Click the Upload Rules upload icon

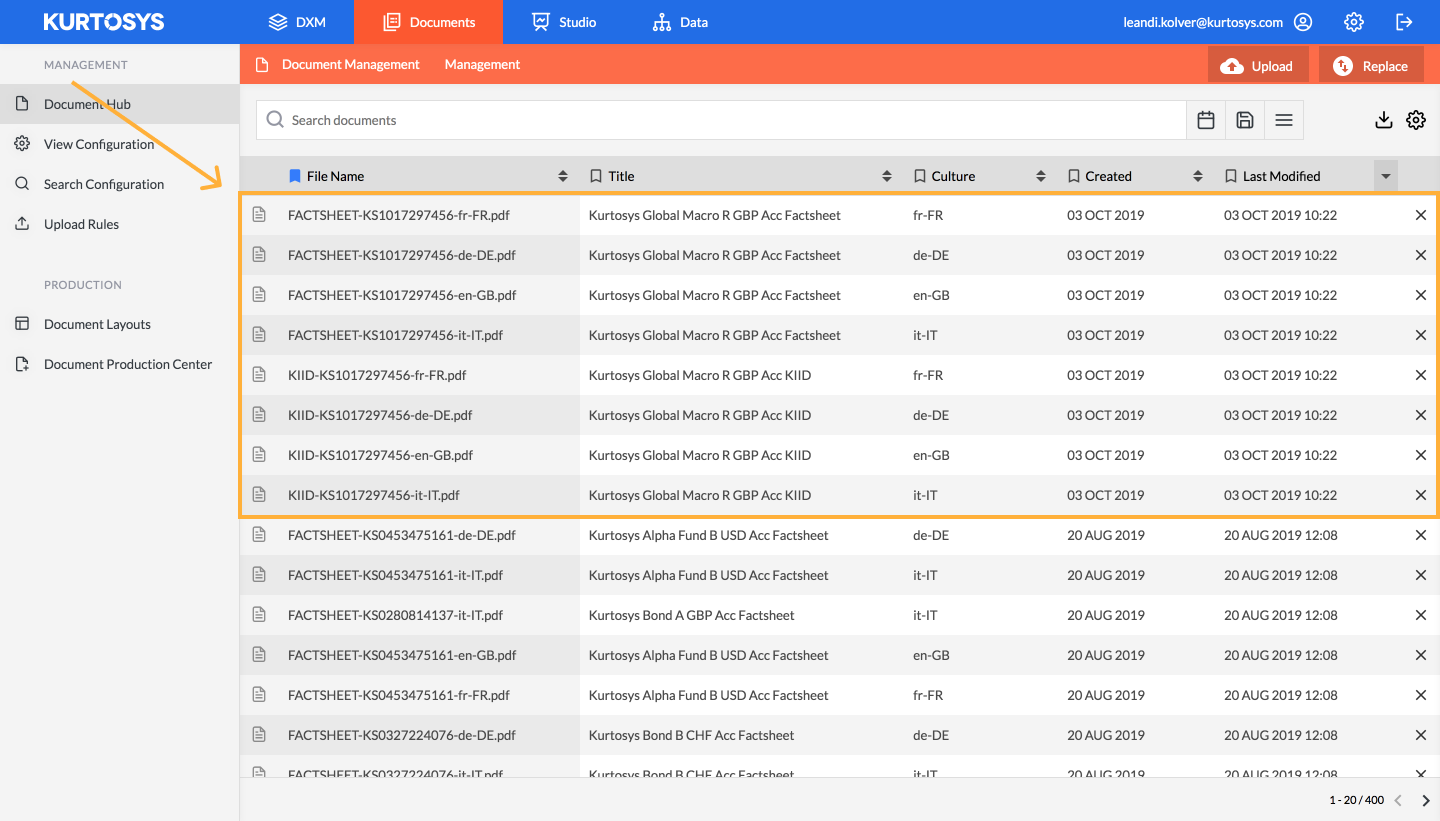pos(22,224)
